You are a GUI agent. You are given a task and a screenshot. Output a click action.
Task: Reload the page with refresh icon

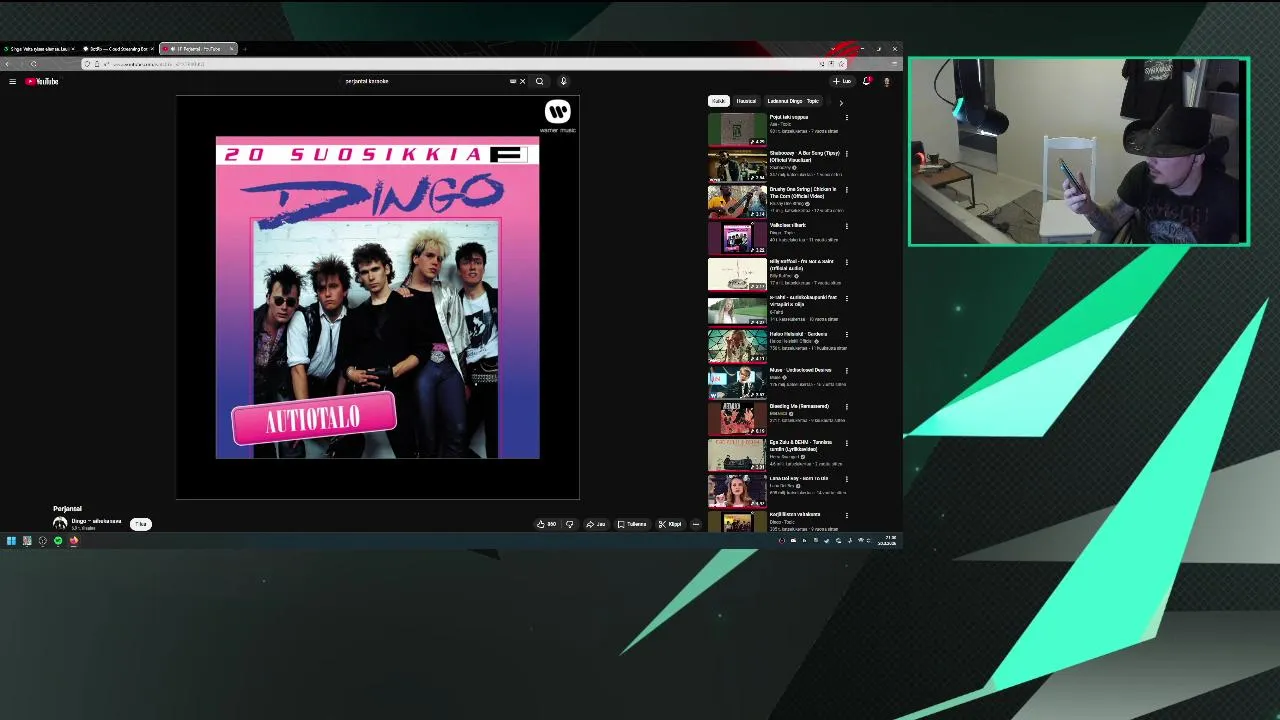tap(33, 64)
